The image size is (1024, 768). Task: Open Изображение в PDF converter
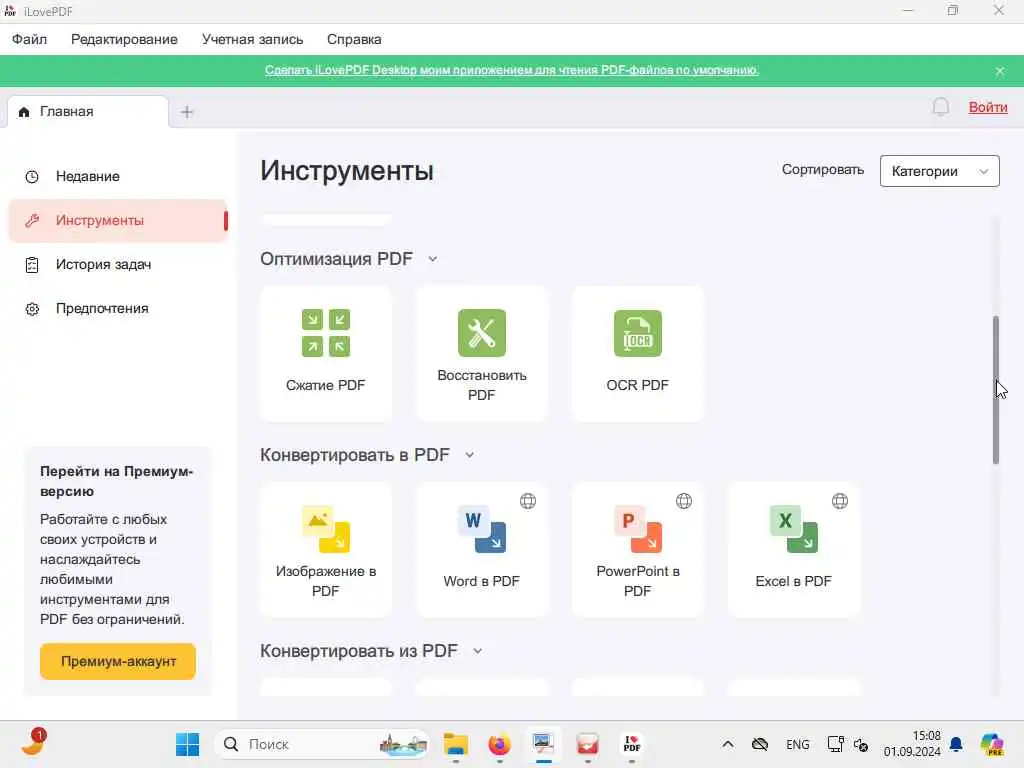click(326, 549)
